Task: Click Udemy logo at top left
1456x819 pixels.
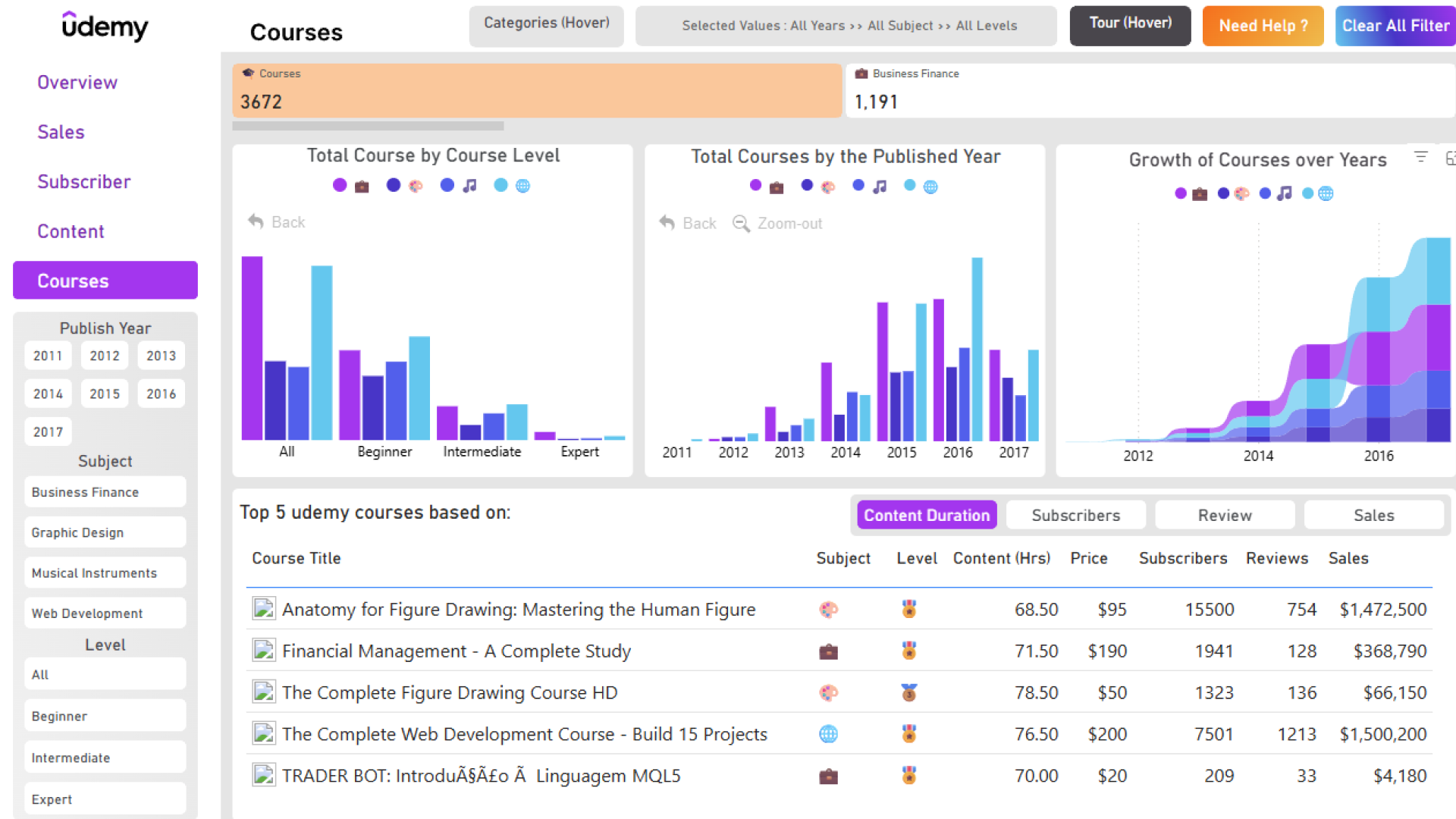Action: point(105,27)
